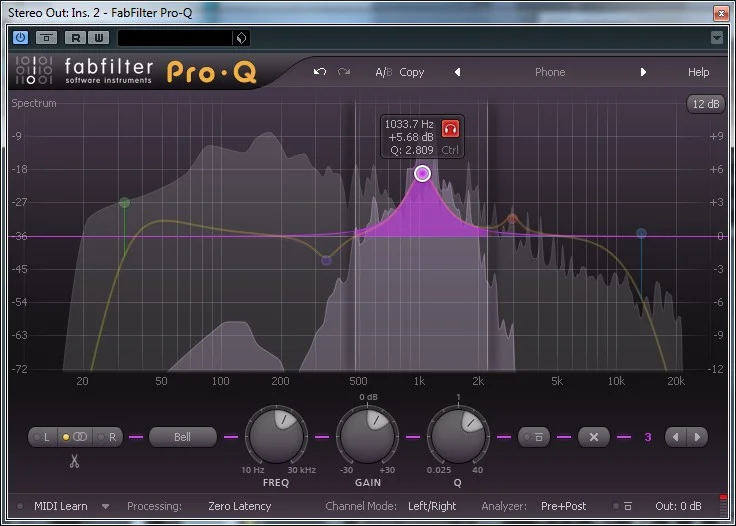Click the Copy button

(412, 72)
